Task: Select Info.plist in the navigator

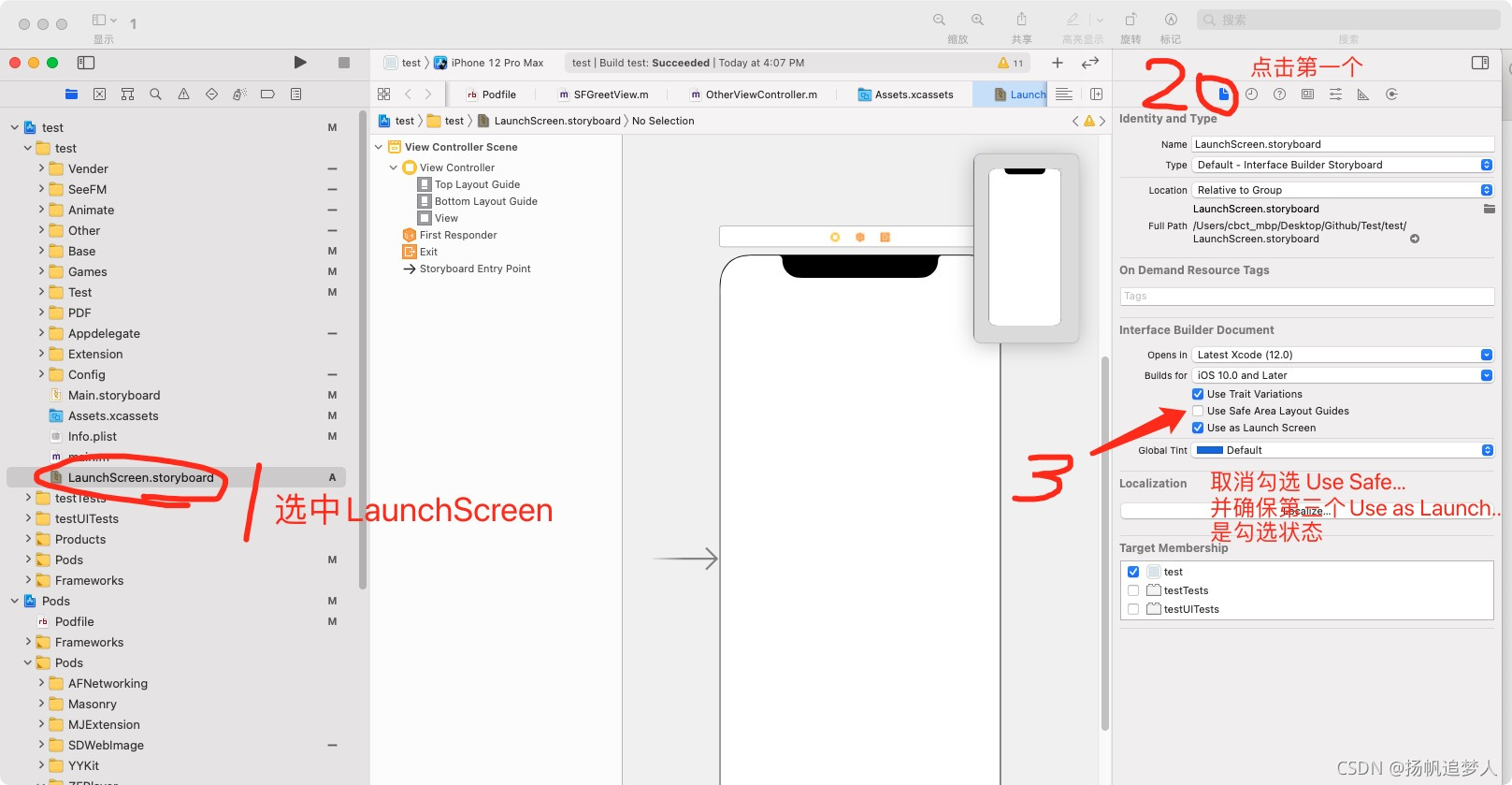Action: point(92,436)
